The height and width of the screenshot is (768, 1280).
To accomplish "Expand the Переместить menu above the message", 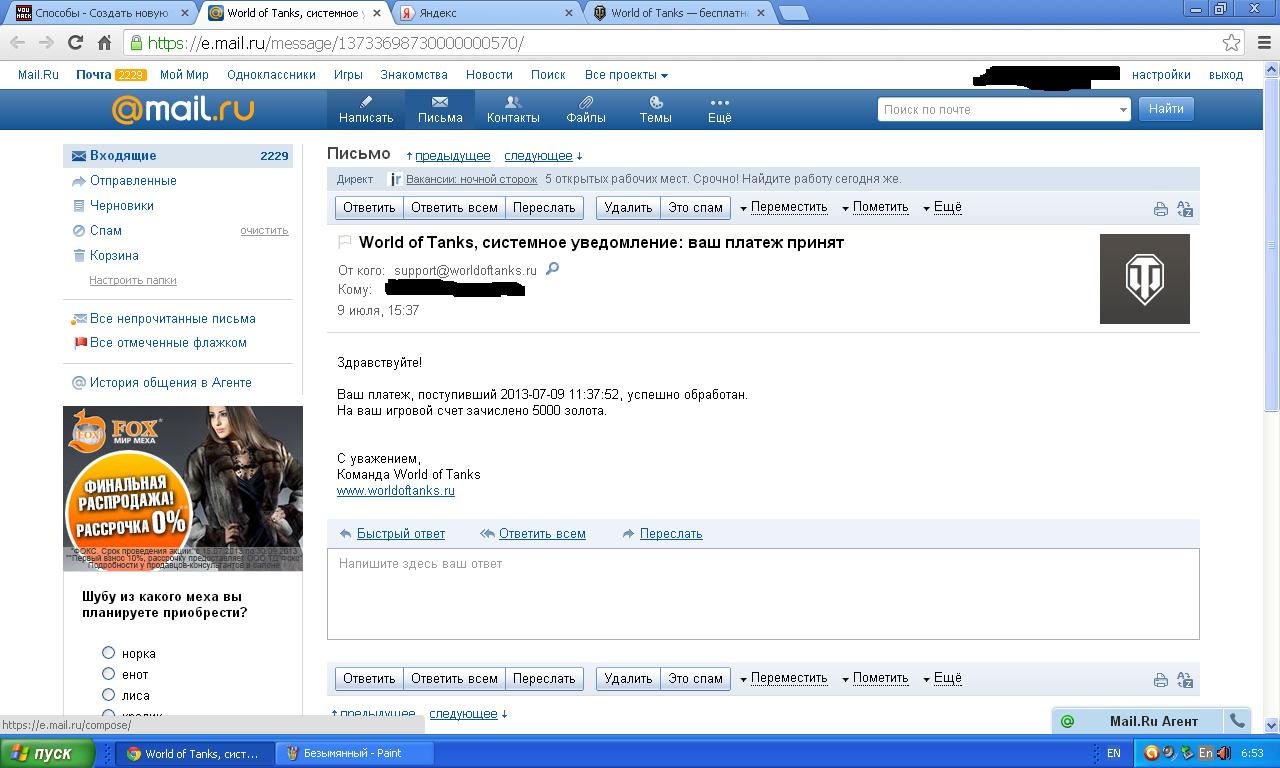I will pos(784,207).
